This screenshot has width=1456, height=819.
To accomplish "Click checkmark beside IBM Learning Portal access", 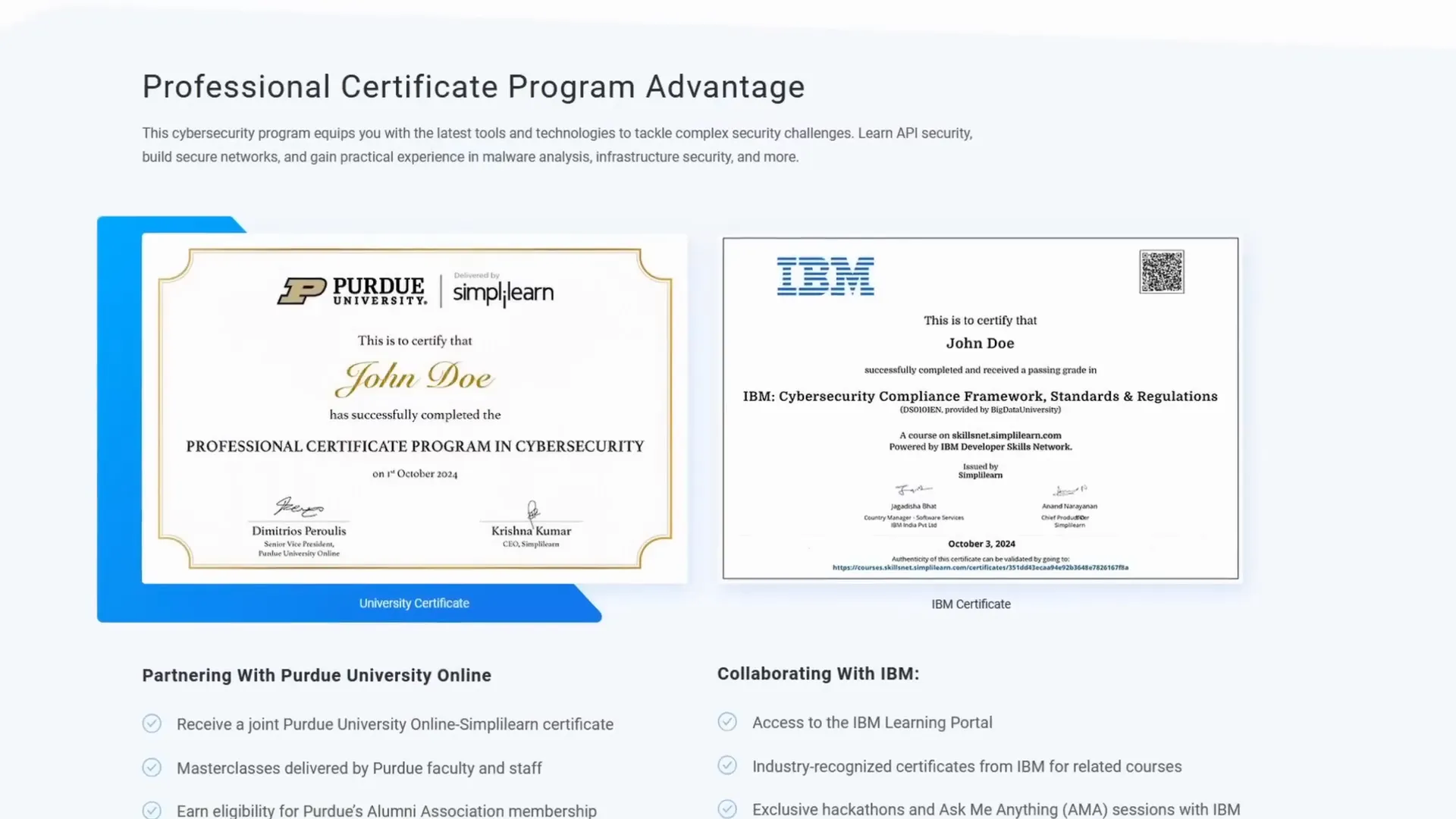I will (727, 721).
